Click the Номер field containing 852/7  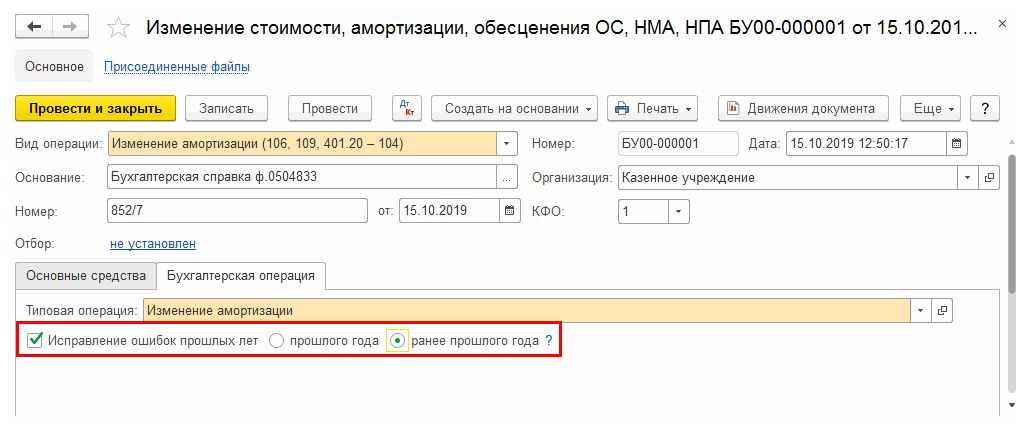point(237,211)
